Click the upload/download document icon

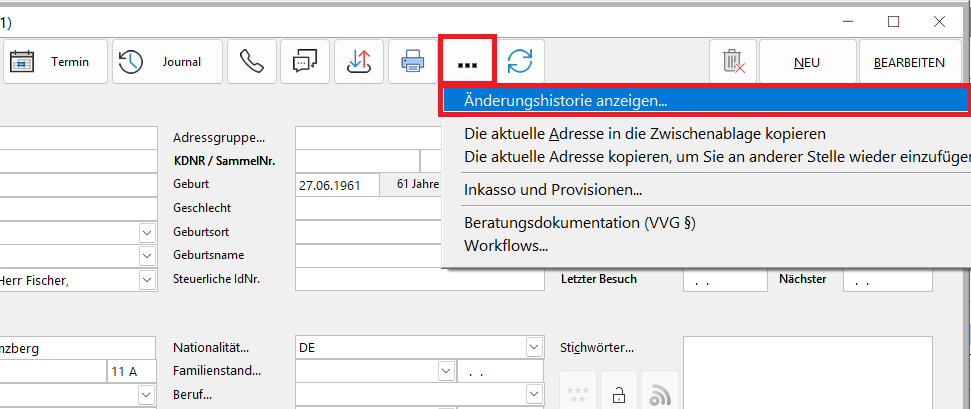pyautogui.click(x=358, y=62)
